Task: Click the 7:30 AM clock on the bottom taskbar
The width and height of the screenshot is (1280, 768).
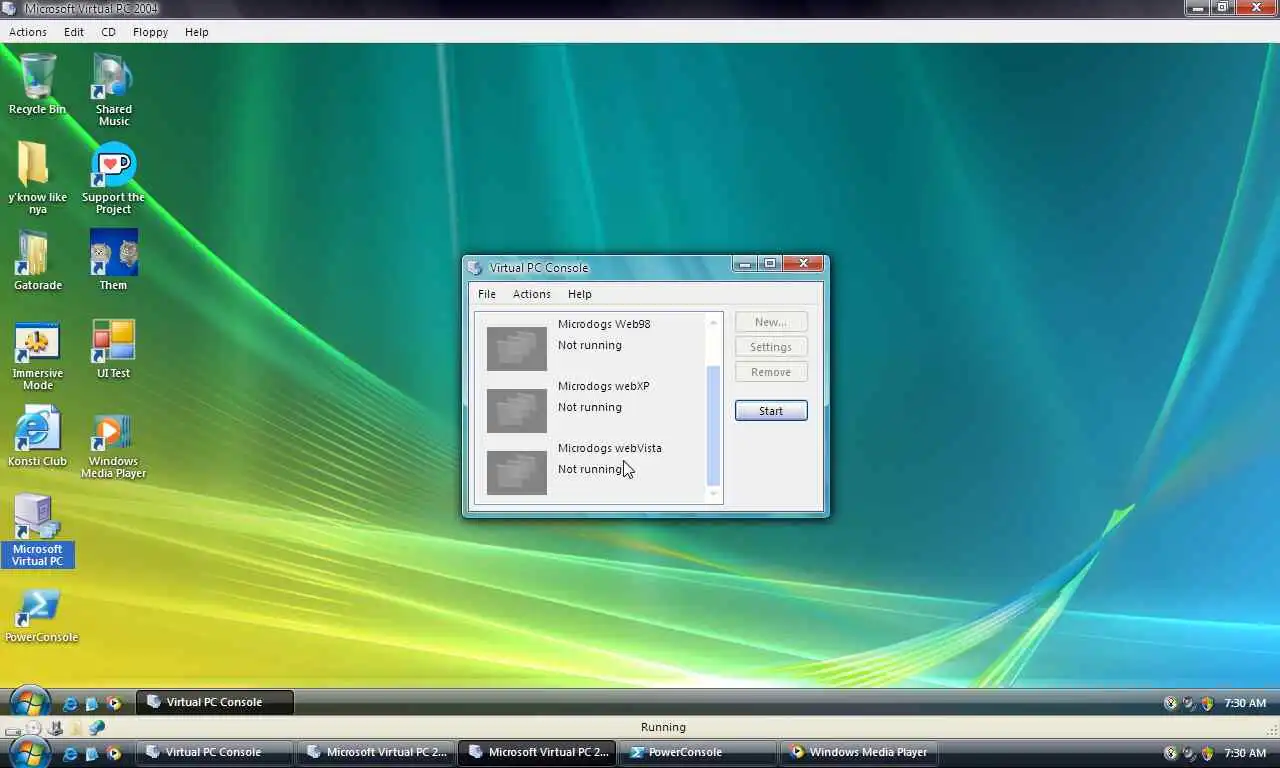Action: coord(1245,753)
